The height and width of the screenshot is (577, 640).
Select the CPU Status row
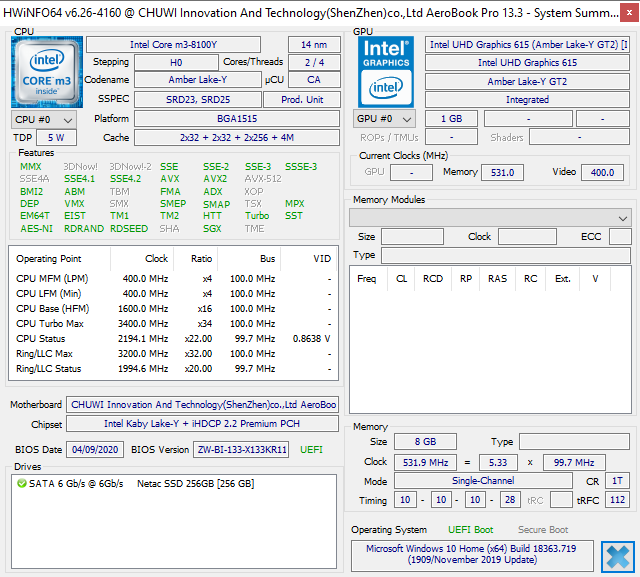pos(173,339)
